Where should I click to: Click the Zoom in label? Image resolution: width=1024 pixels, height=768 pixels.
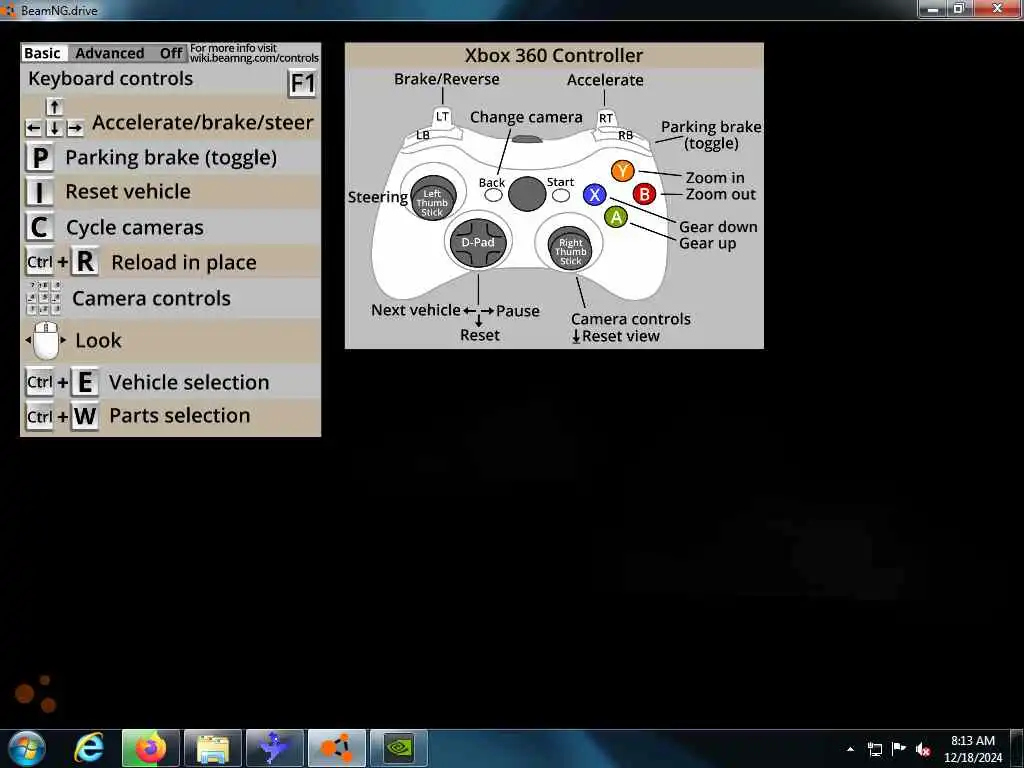pyautogui.click(x=714, y=178)
